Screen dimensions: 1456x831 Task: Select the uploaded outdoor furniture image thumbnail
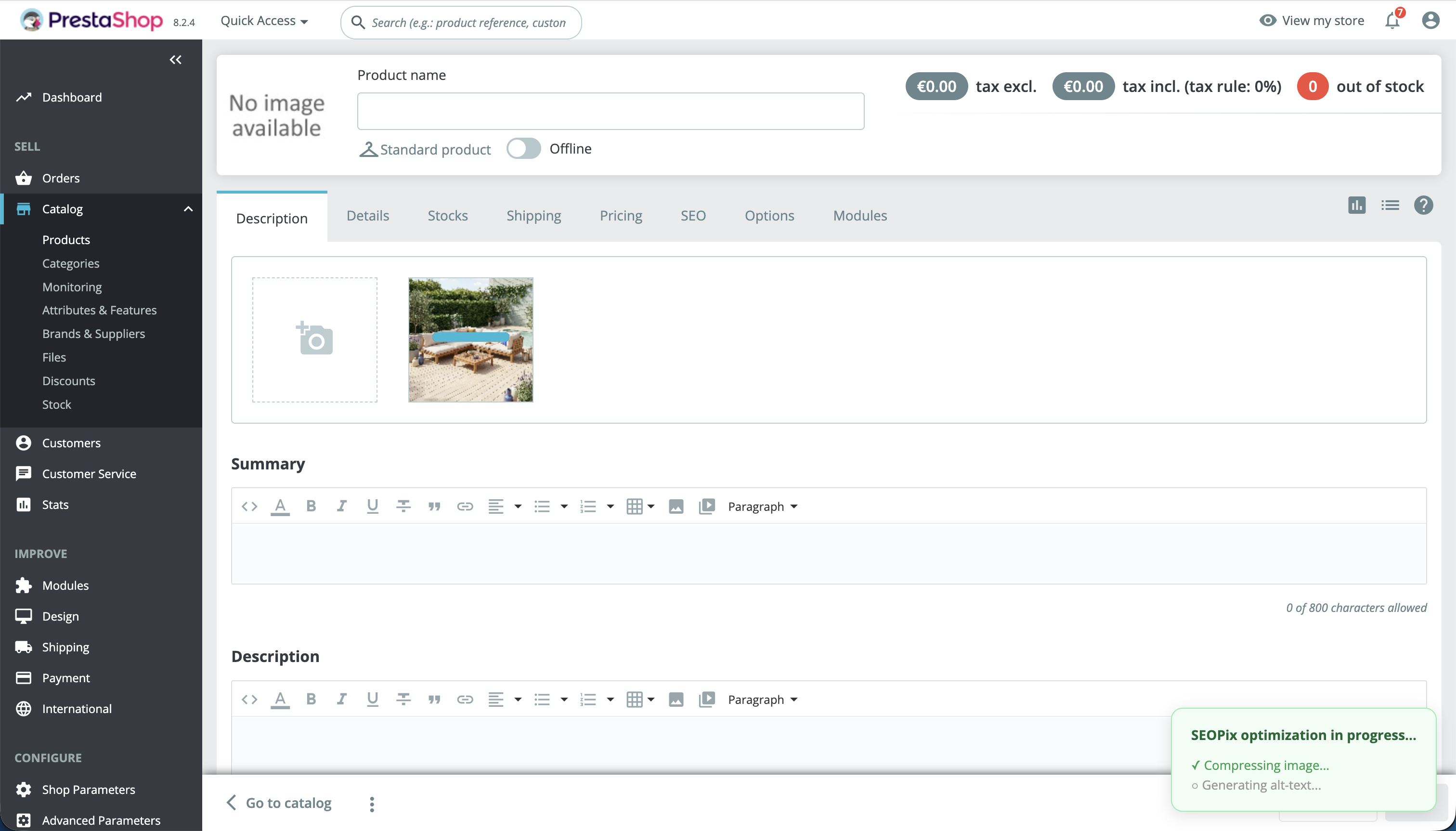pyautogui.click(x=470, y=339)
